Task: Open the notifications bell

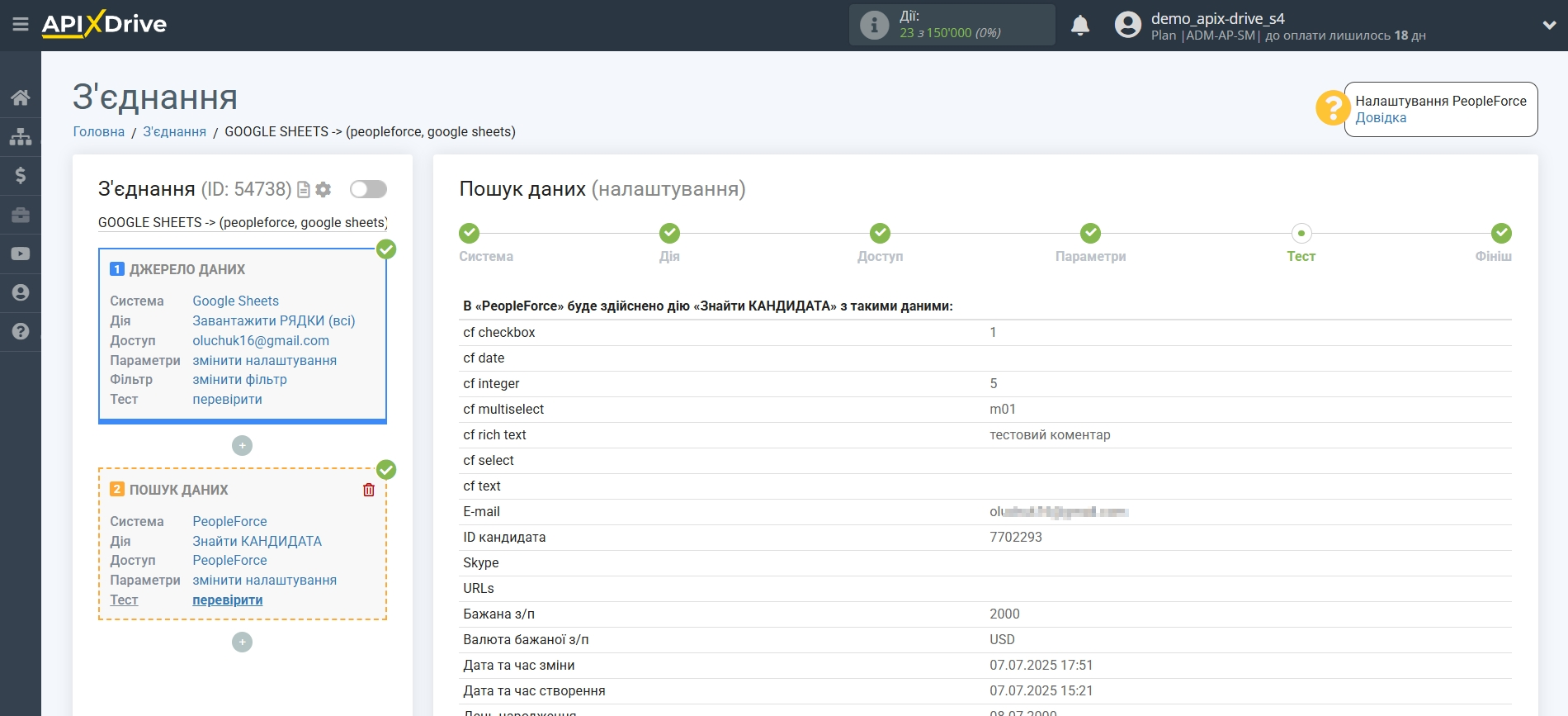Action: 1080,26
